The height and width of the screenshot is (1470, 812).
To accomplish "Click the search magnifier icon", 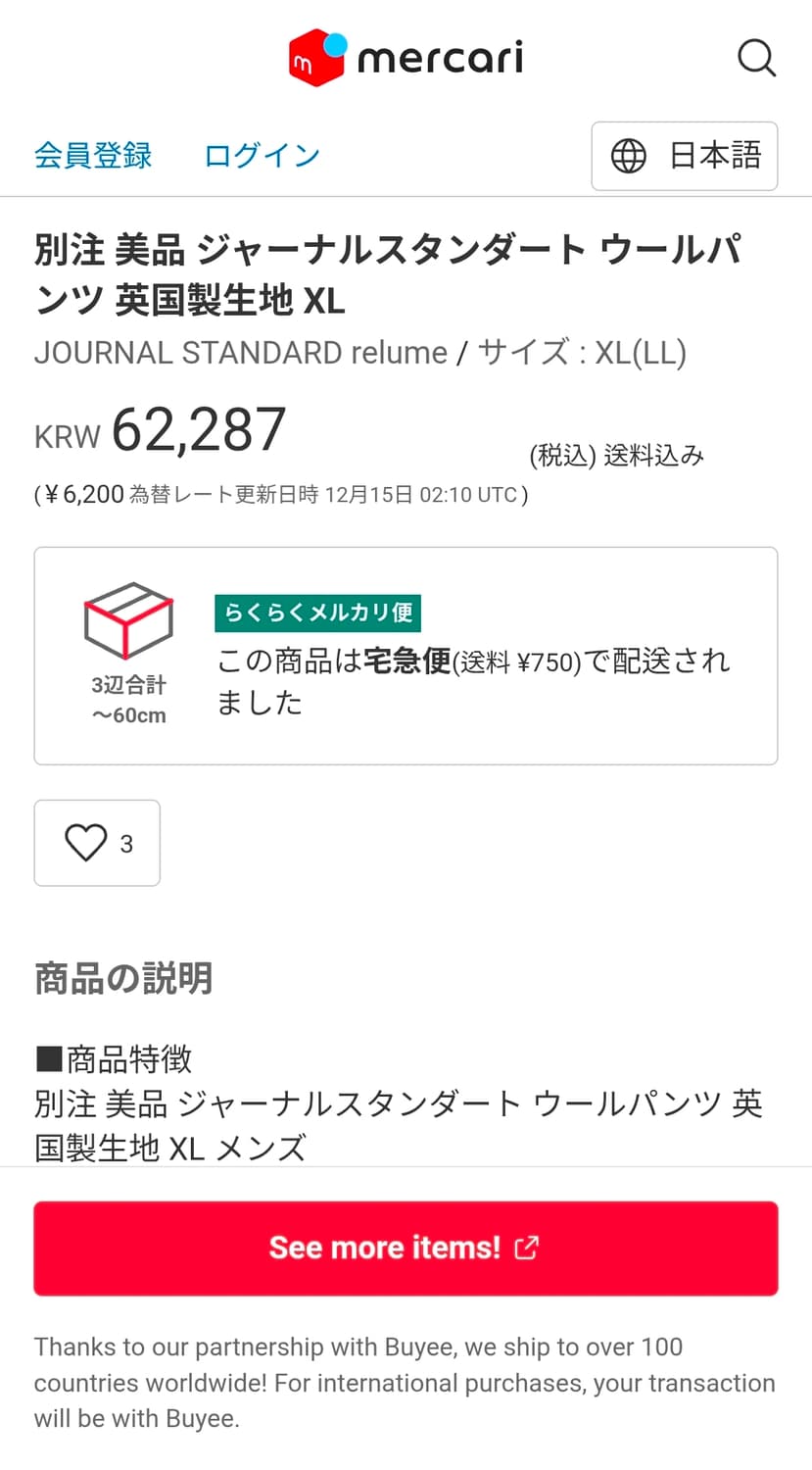I will [756, 58].
